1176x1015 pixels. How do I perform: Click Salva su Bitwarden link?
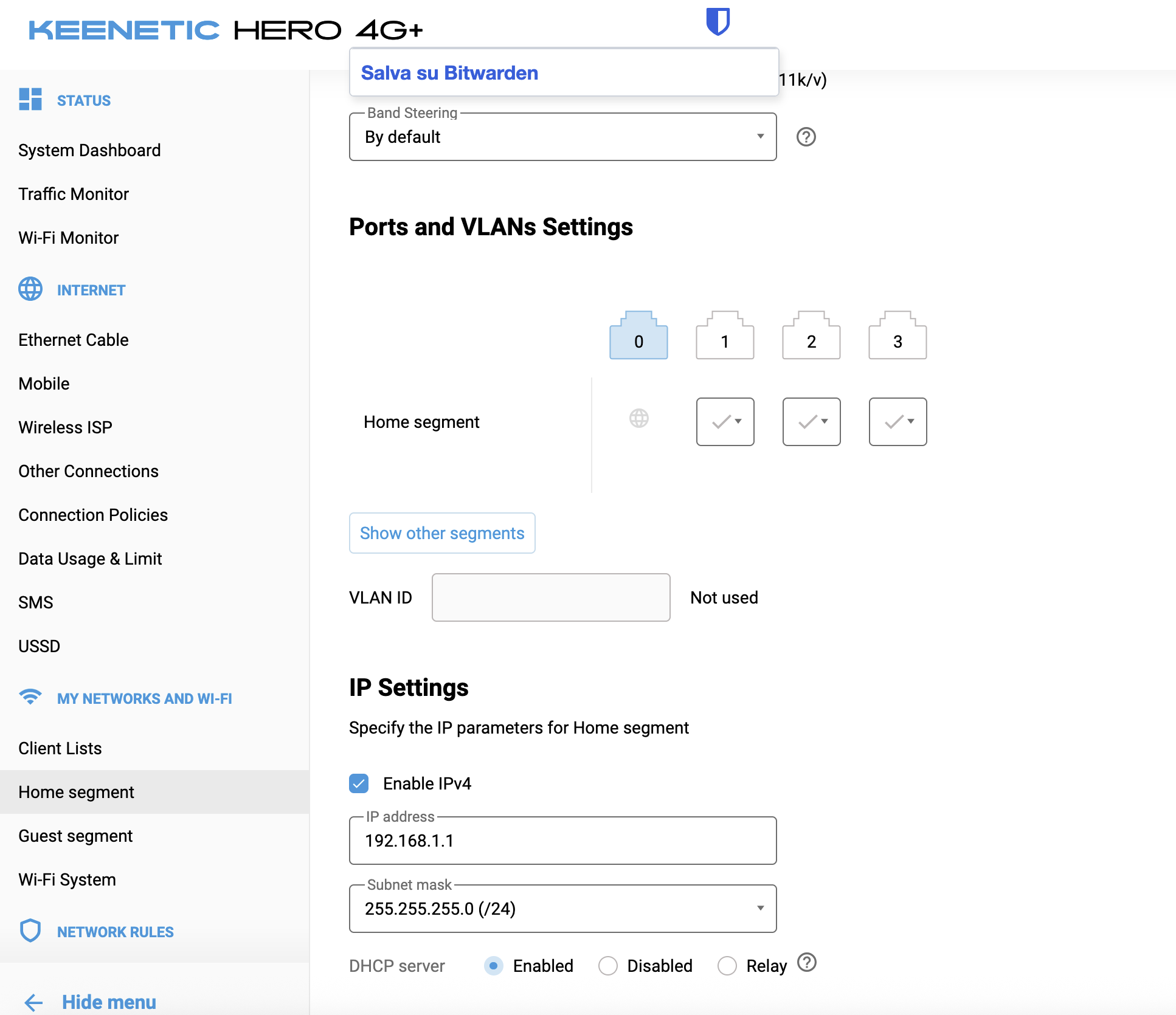click(x=449, y=73)
